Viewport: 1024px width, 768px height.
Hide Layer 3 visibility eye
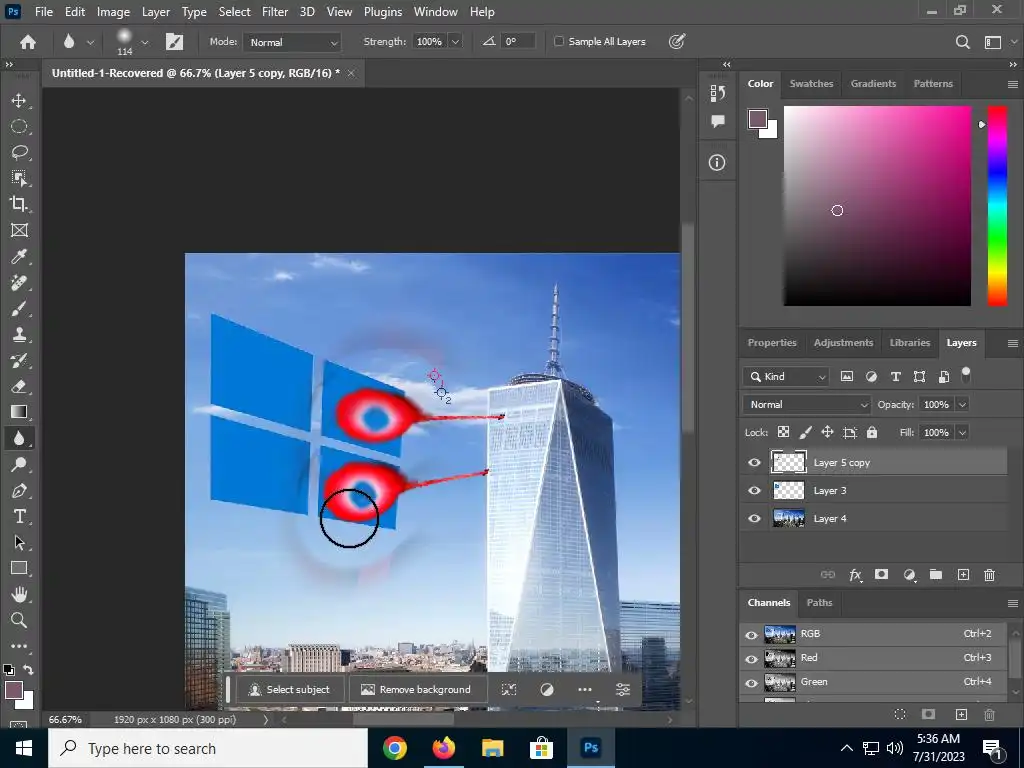click(754, 490)
